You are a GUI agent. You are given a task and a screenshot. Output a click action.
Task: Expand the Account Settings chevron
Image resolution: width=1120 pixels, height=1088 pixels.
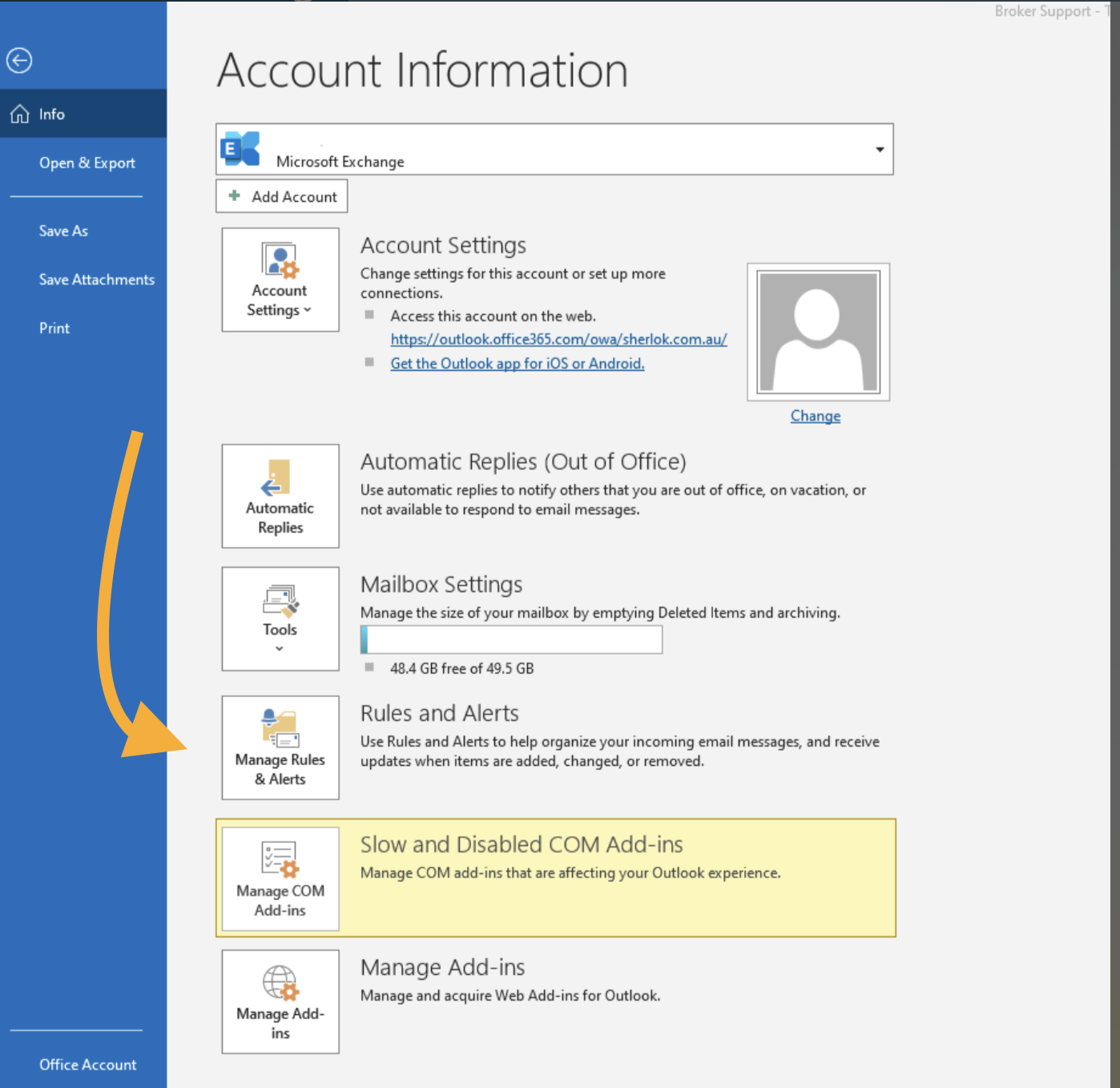tap(308, 311)
